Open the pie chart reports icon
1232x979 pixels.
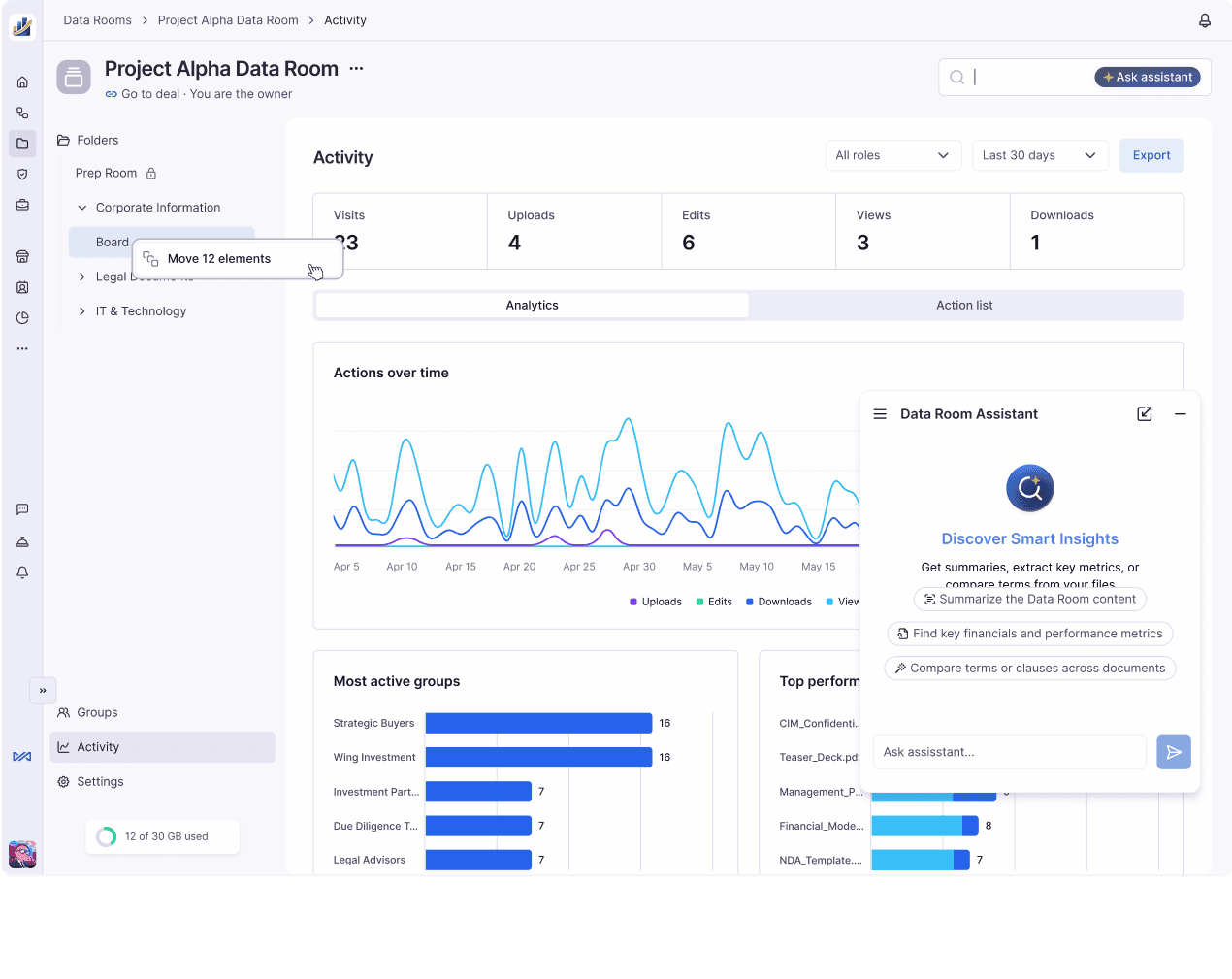pyautogui.click(x=22, y=318)
